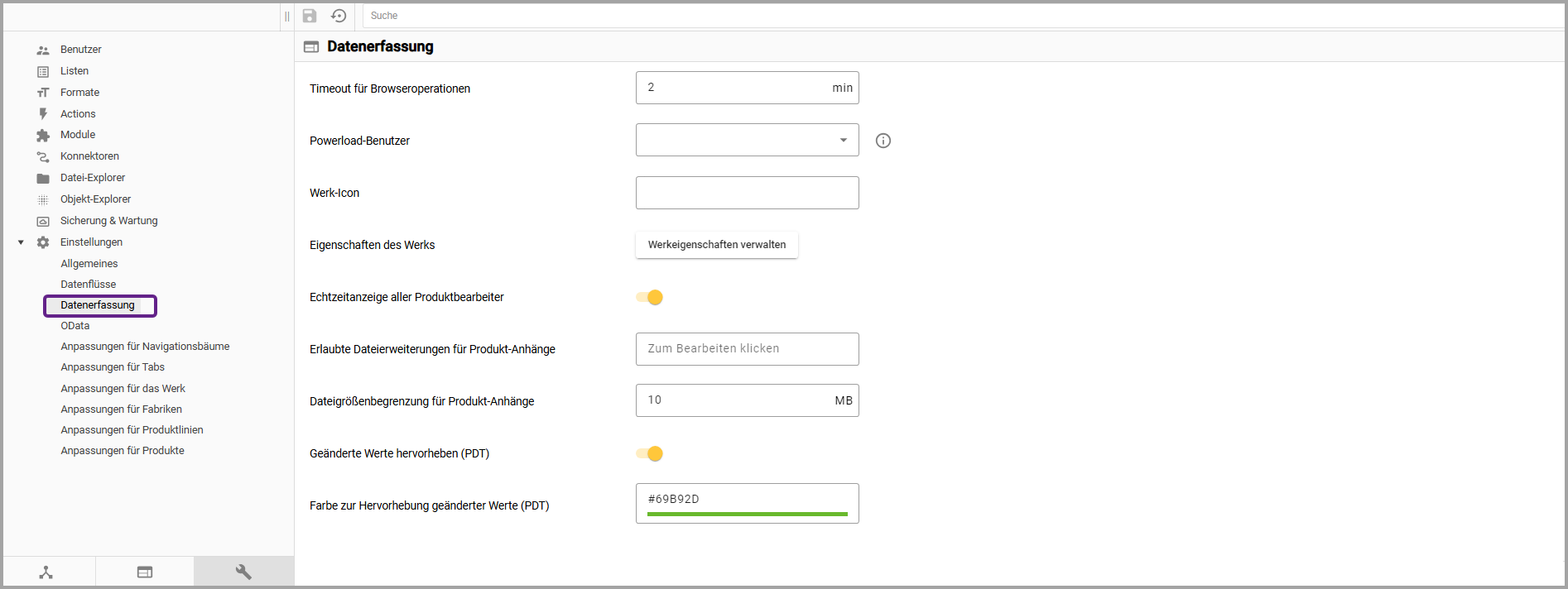
Task: Click the Module puzzle icon
Action: point(43,135)
